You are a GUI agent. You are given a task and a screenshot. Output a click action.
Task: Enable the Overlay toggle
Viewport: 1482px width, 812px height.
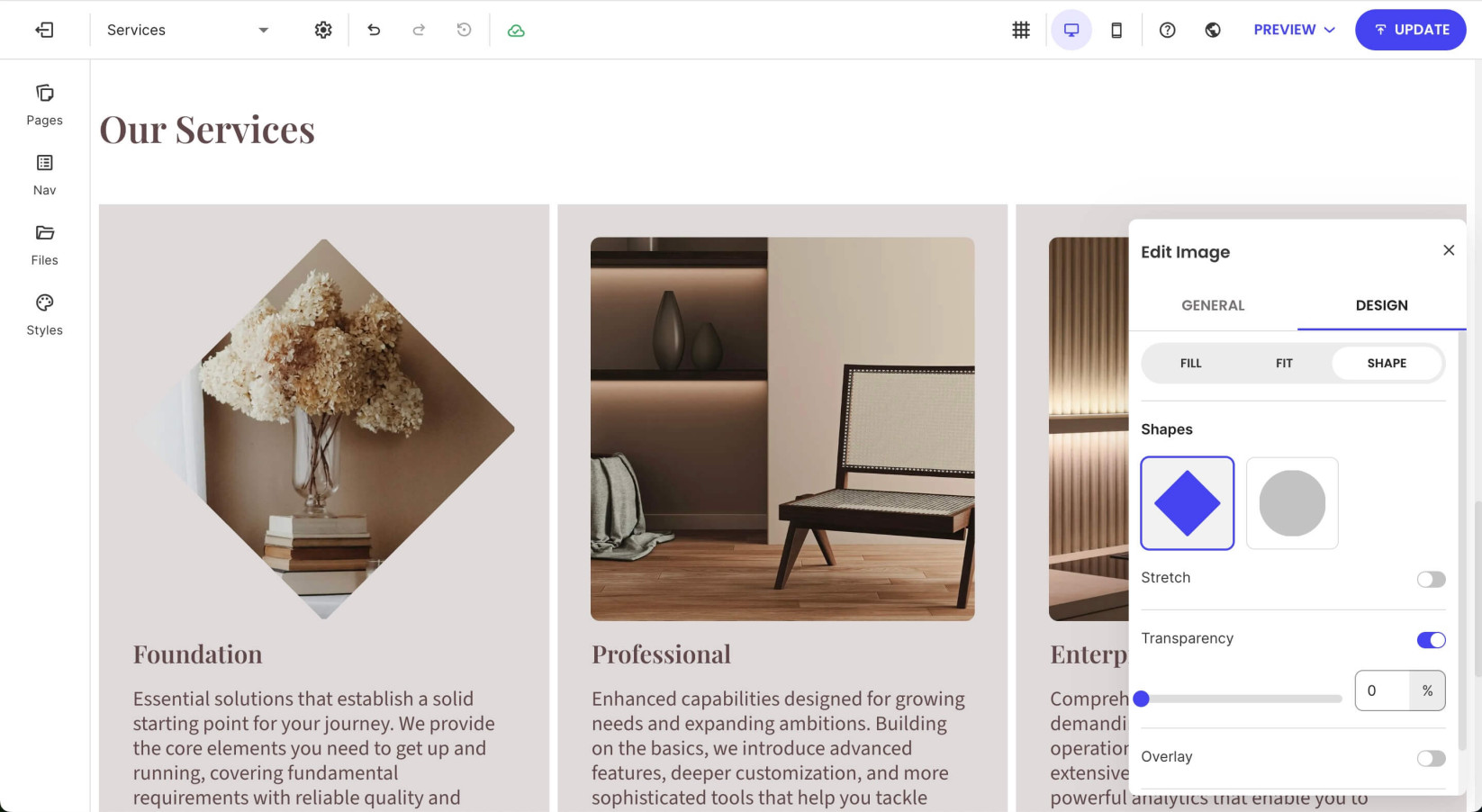1431,758
